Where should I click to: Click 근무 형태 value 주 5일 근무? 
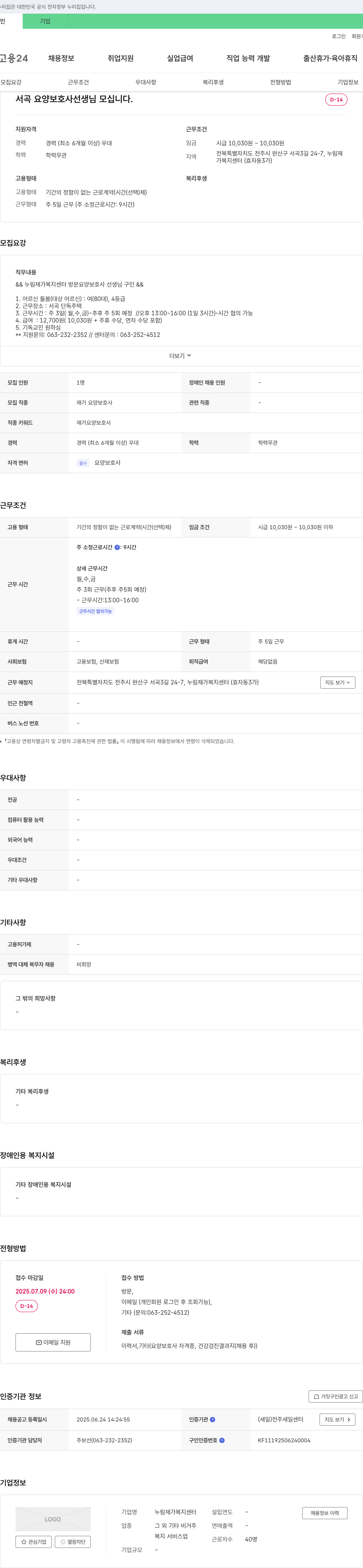(x=271, y=642)
